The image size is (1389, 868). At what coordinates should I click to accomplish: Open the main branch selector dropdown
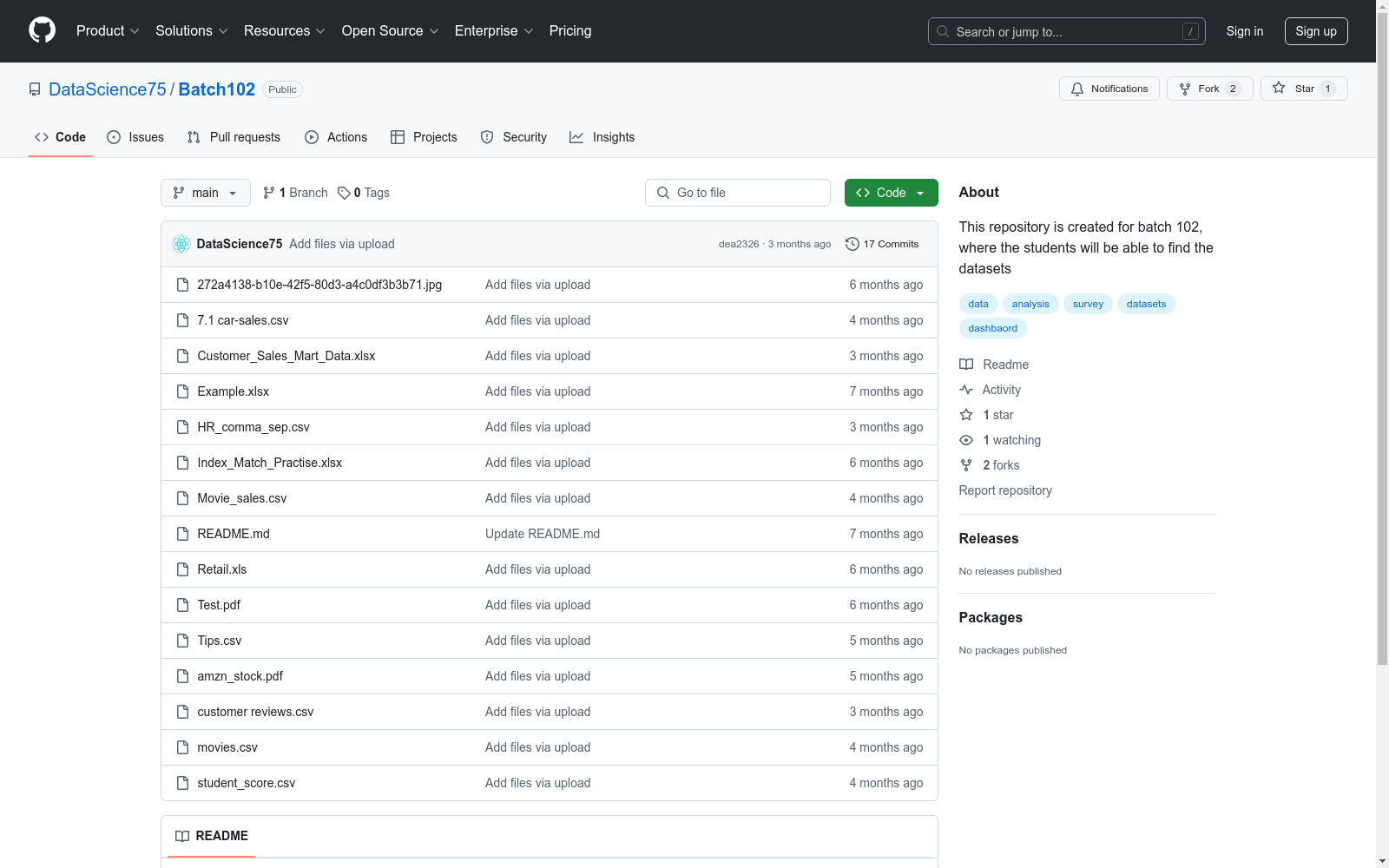coord(206,193)
